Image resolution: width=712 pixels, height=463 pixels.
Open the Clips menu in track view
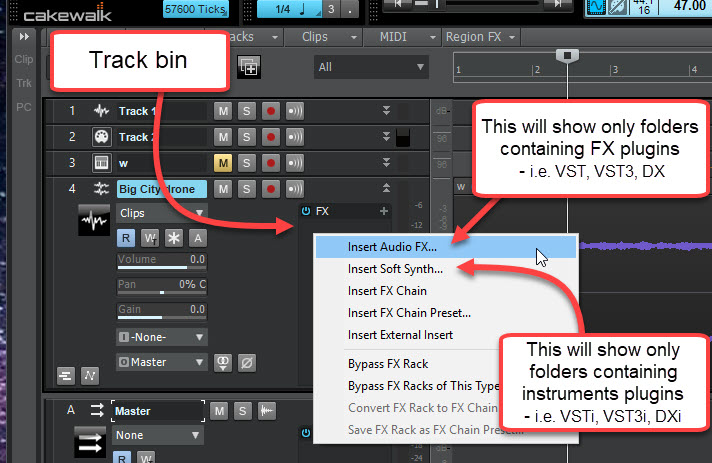[x=323, y=37]
